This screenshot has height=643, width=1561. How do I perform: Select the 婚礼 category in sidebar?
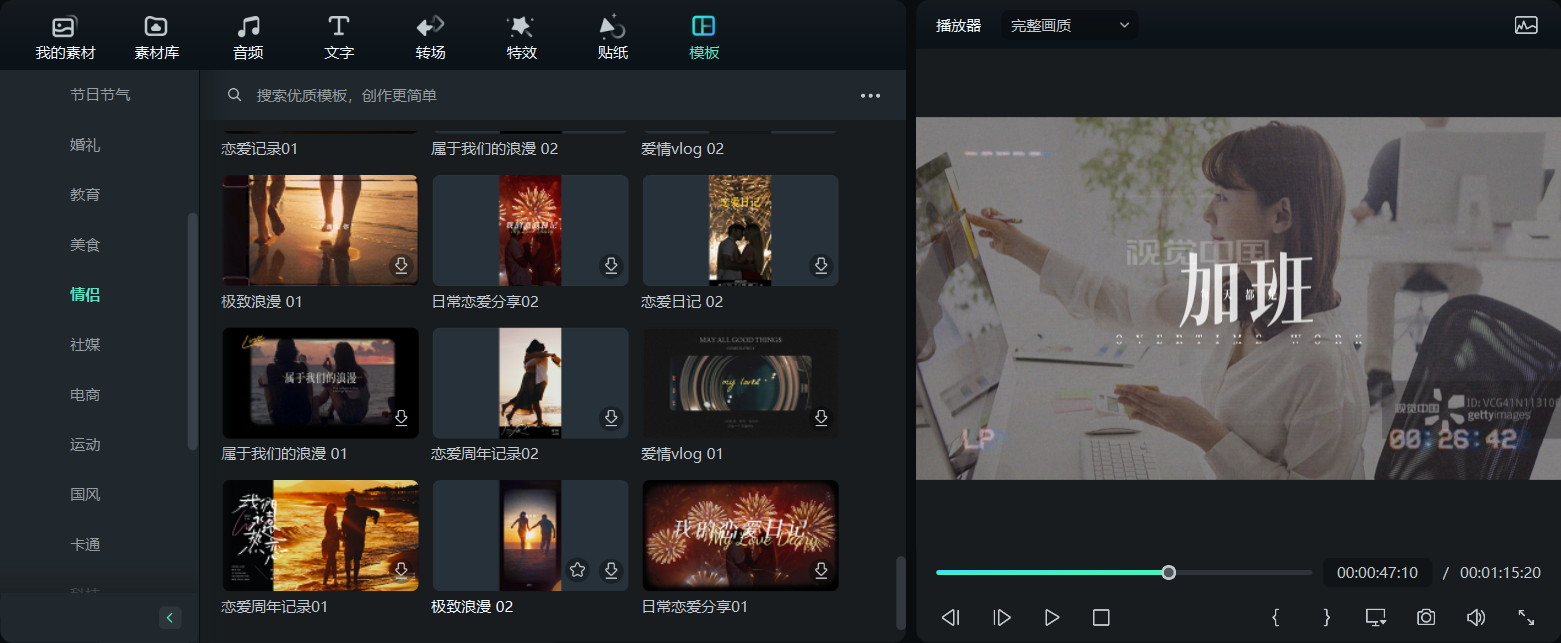(x=85, y=145)
